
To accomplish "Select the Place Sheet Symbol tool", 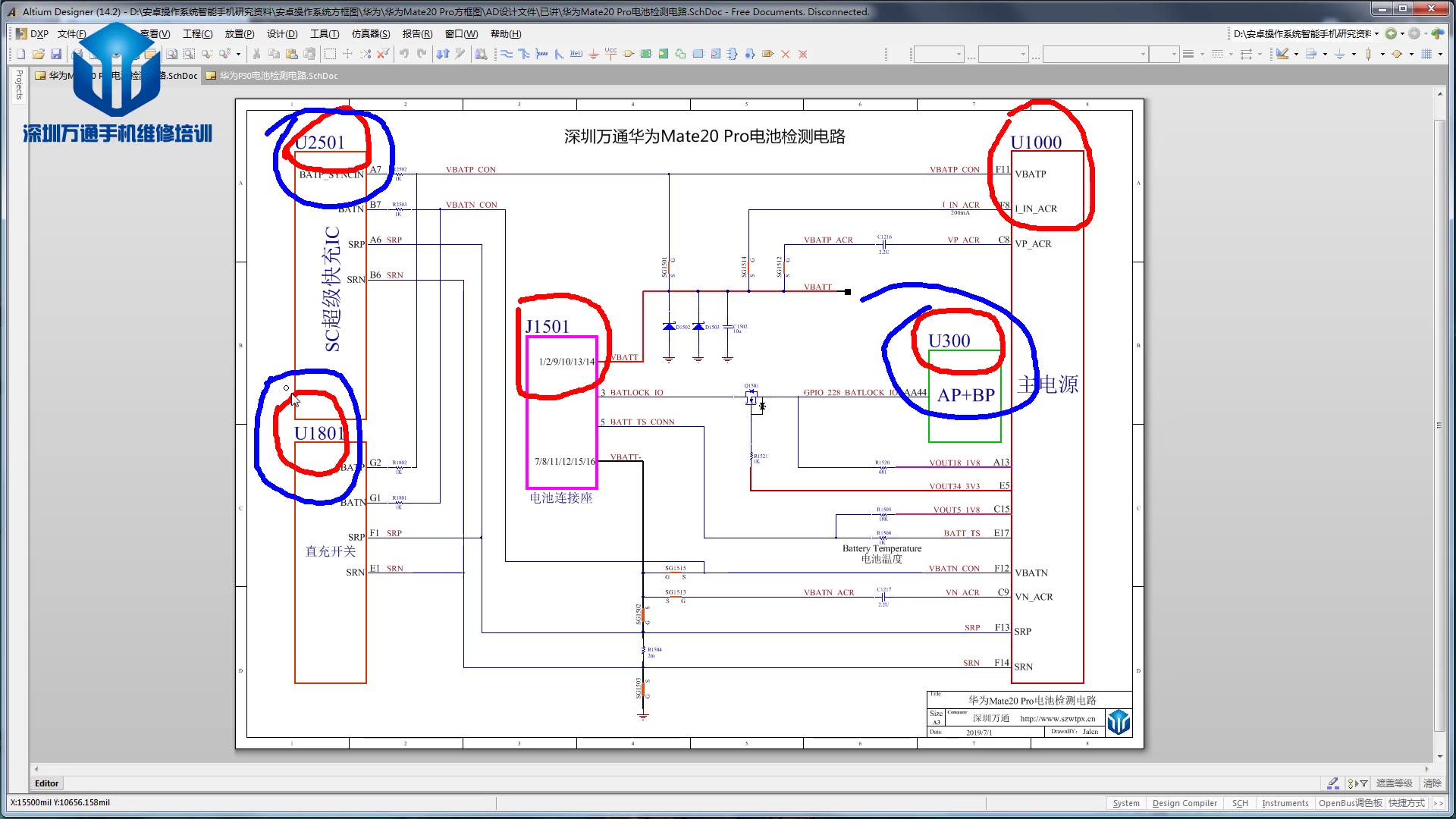I will [646, 54].
